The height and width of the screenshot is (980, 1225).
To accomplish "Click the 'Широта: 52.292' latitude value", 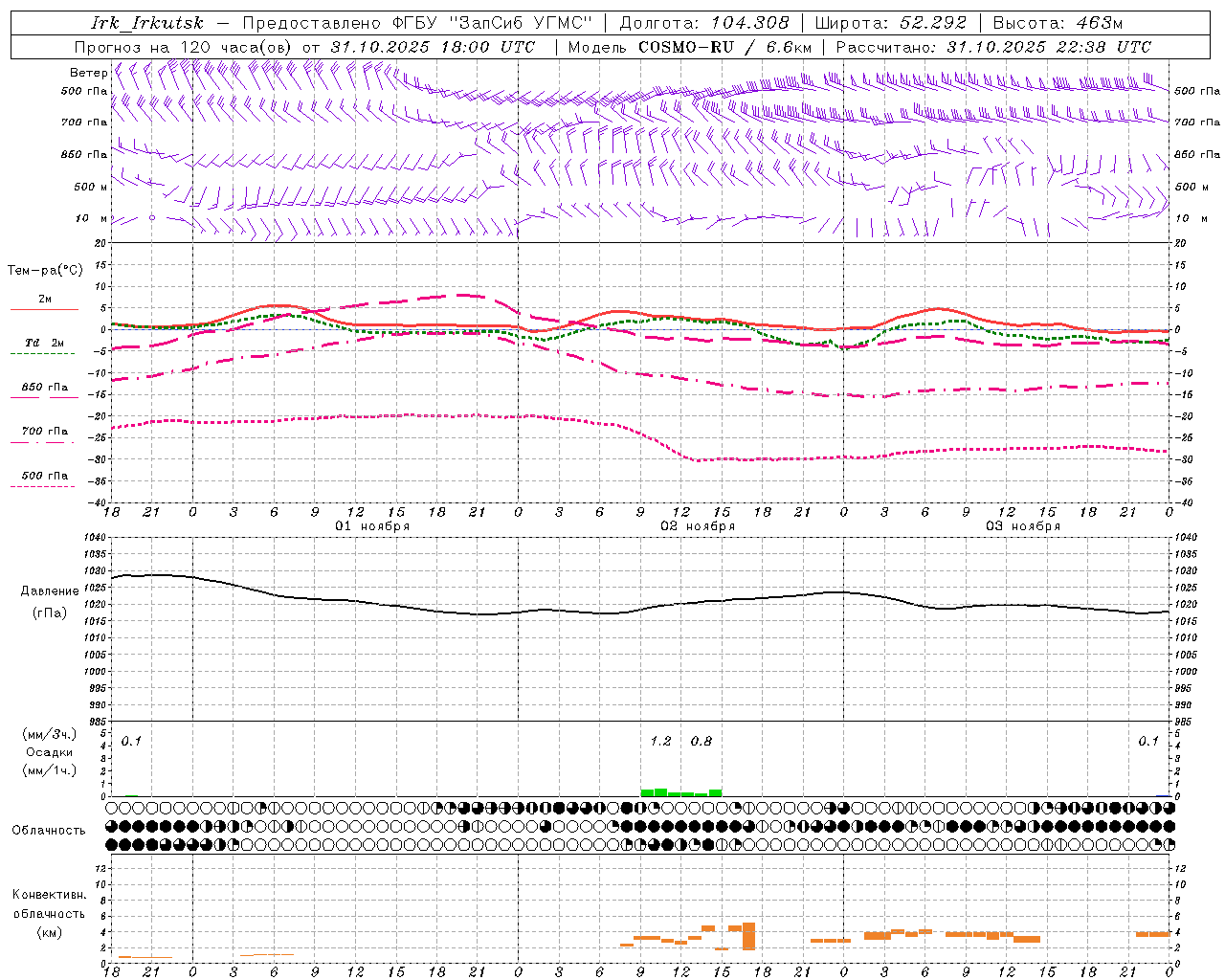I will click(892, 23).
